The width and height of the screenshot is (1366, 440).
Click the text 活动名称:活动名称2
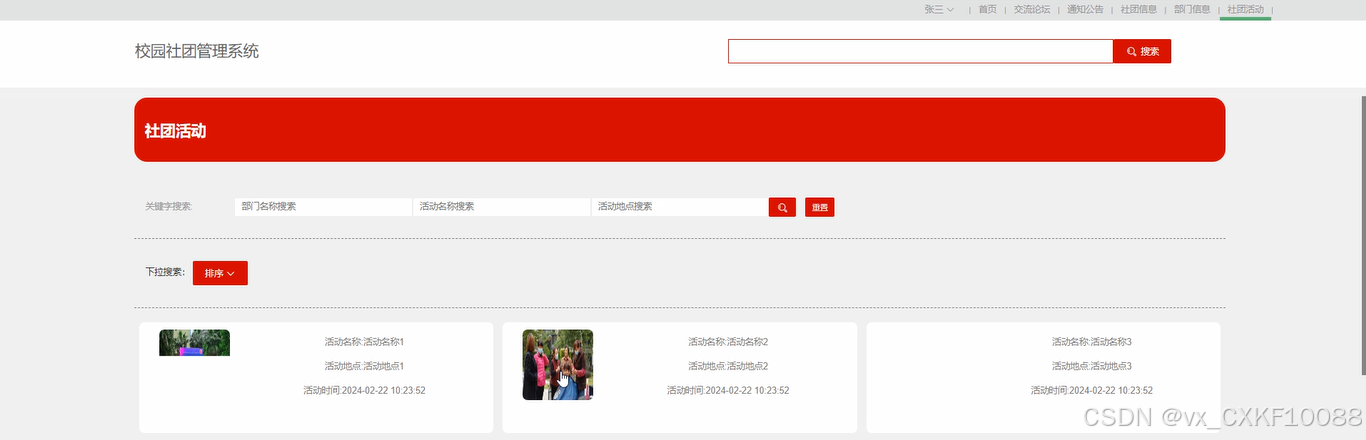[x=728, y=342]
